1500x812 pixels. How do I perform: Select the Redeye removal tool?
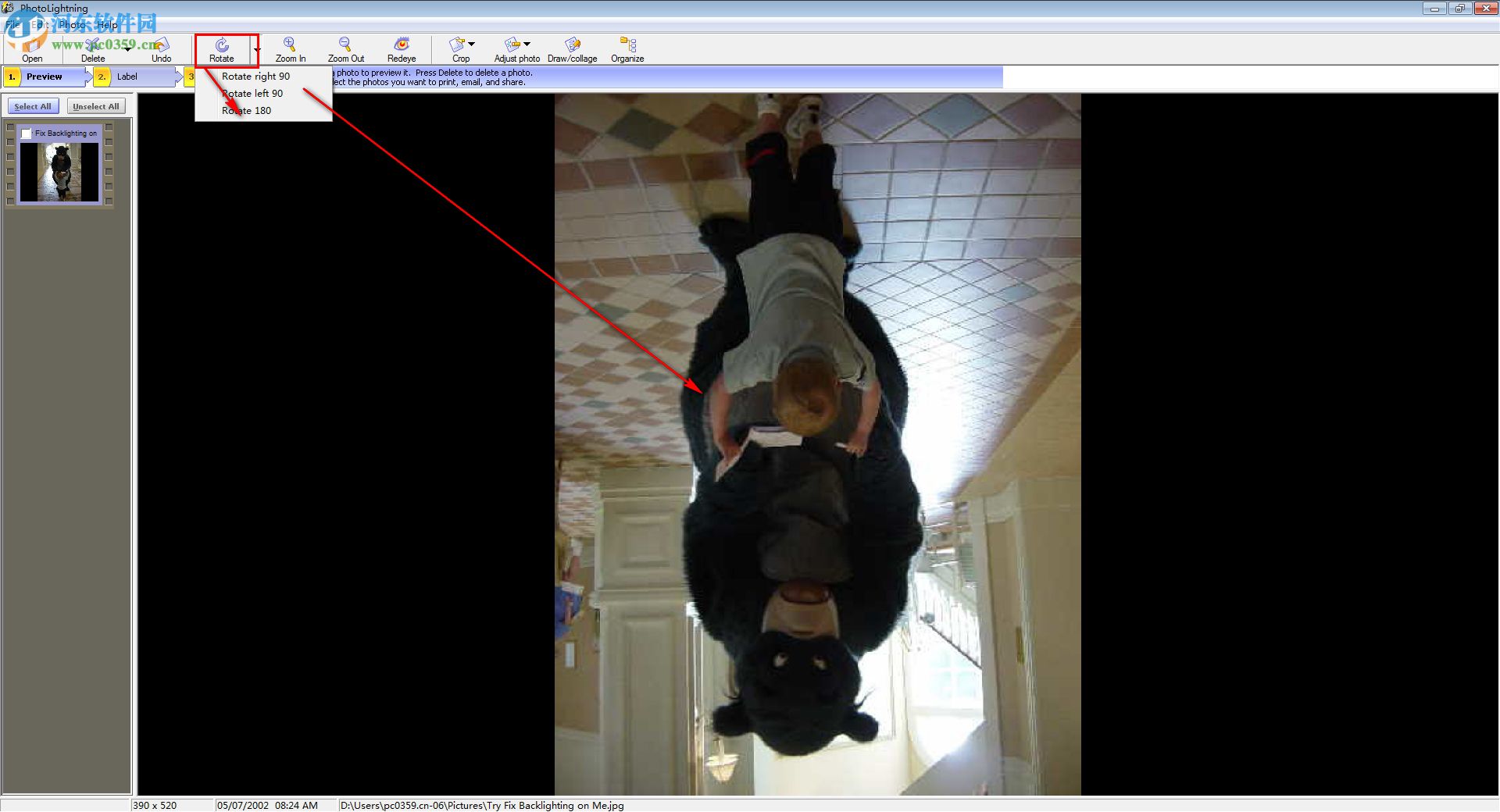[x=402, y=49]
